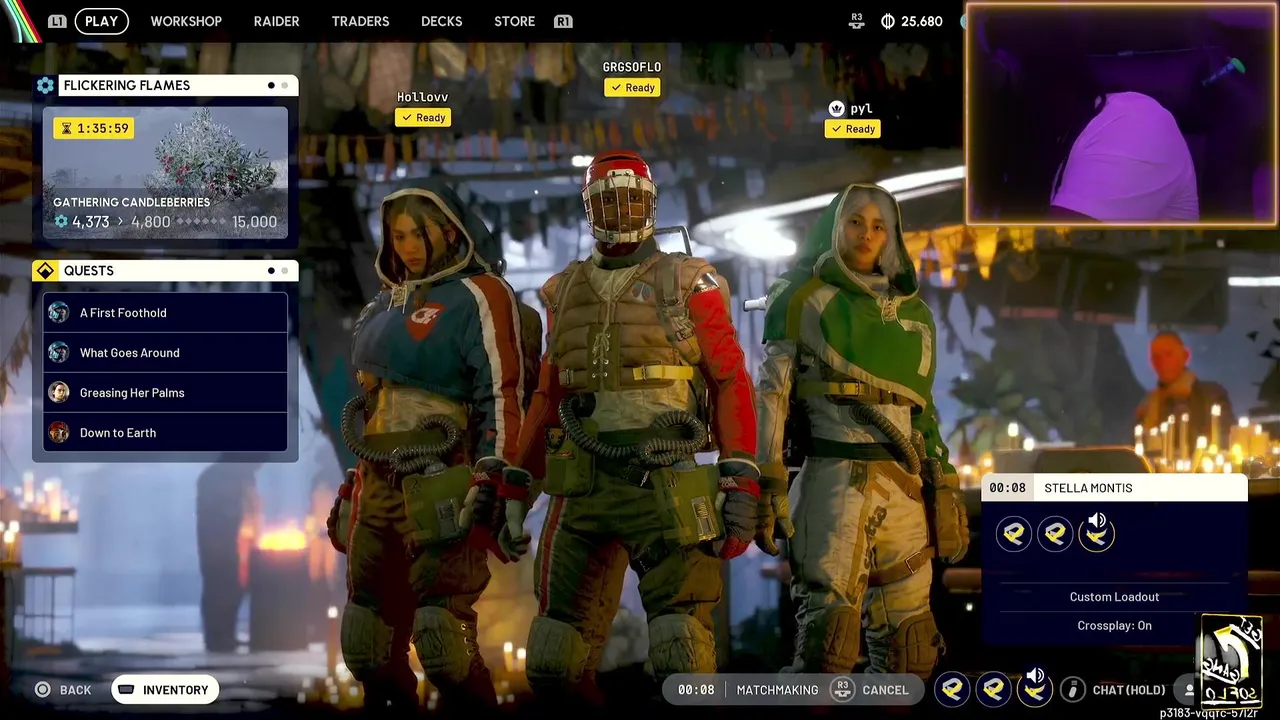Click the 15,000 goal value
This screenshot has width=1280, height=720.
click(254, 222)
